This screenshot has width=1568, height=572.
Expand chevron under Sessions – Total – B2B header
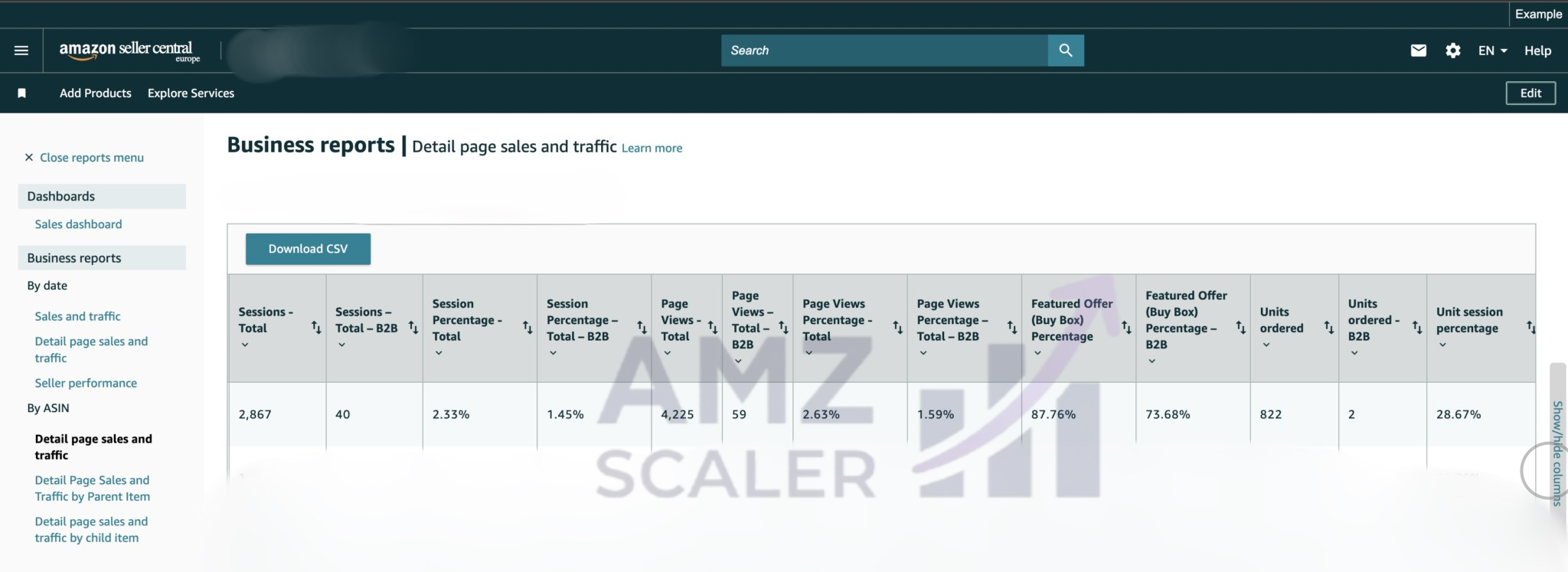click(x=342, y=345)
